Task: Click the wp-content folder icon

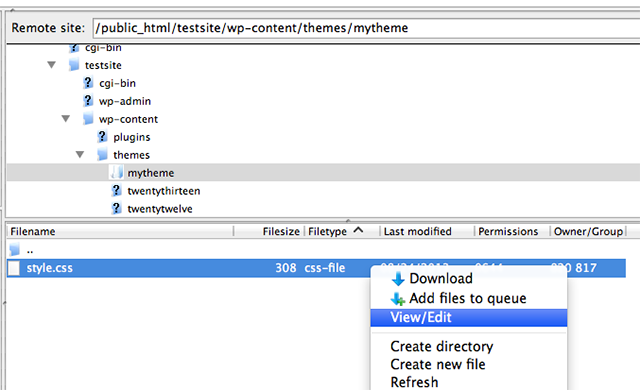Action: [x=88, y=119]
